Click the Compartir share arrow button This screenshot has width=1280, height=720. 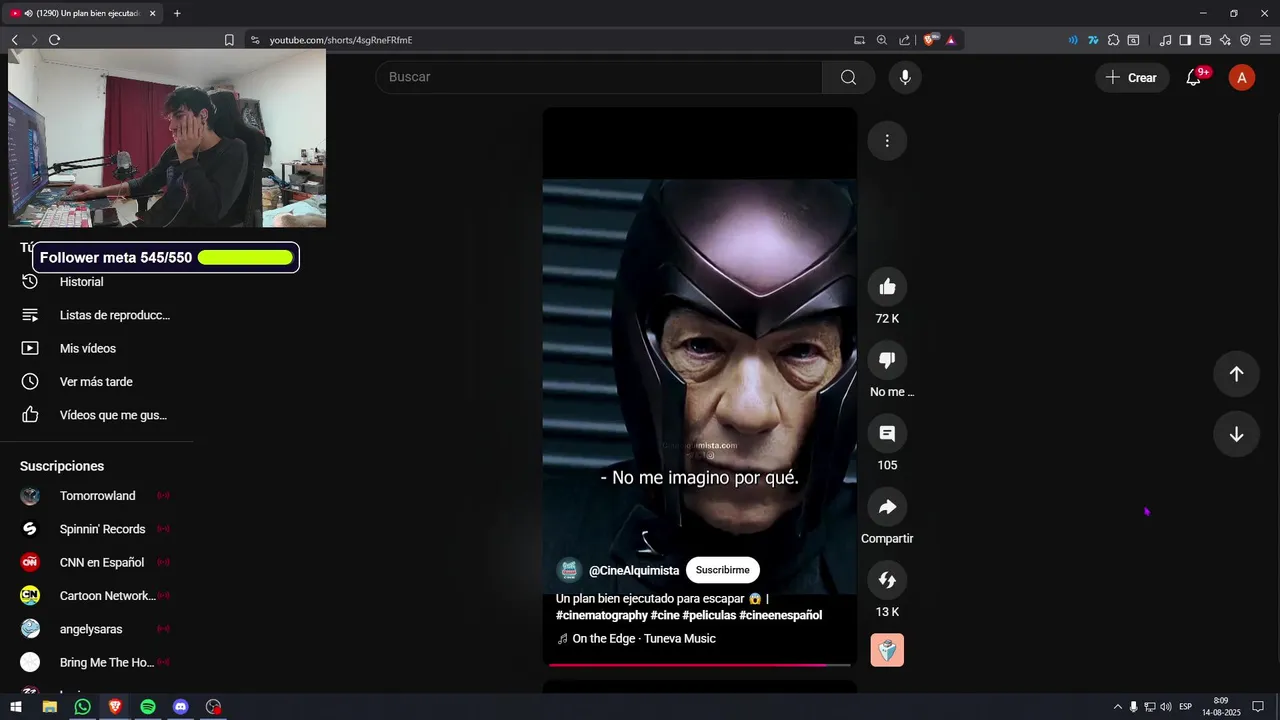(x=887, y=507)
